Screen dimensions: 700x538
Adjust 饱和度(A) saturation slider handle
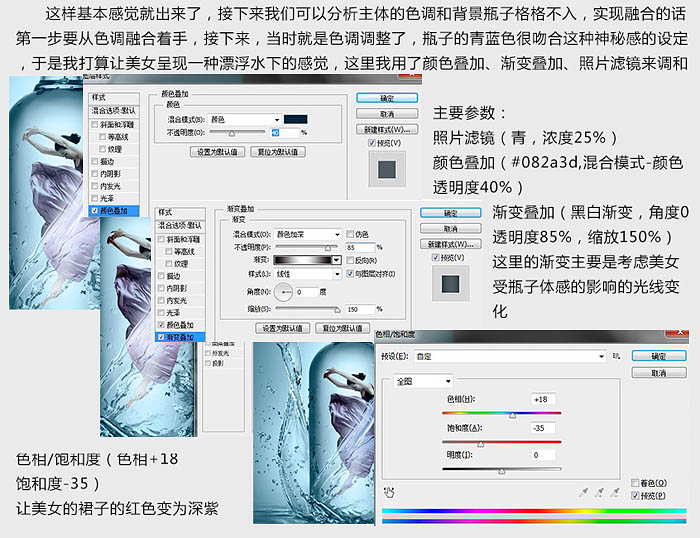tap(480, 444)
